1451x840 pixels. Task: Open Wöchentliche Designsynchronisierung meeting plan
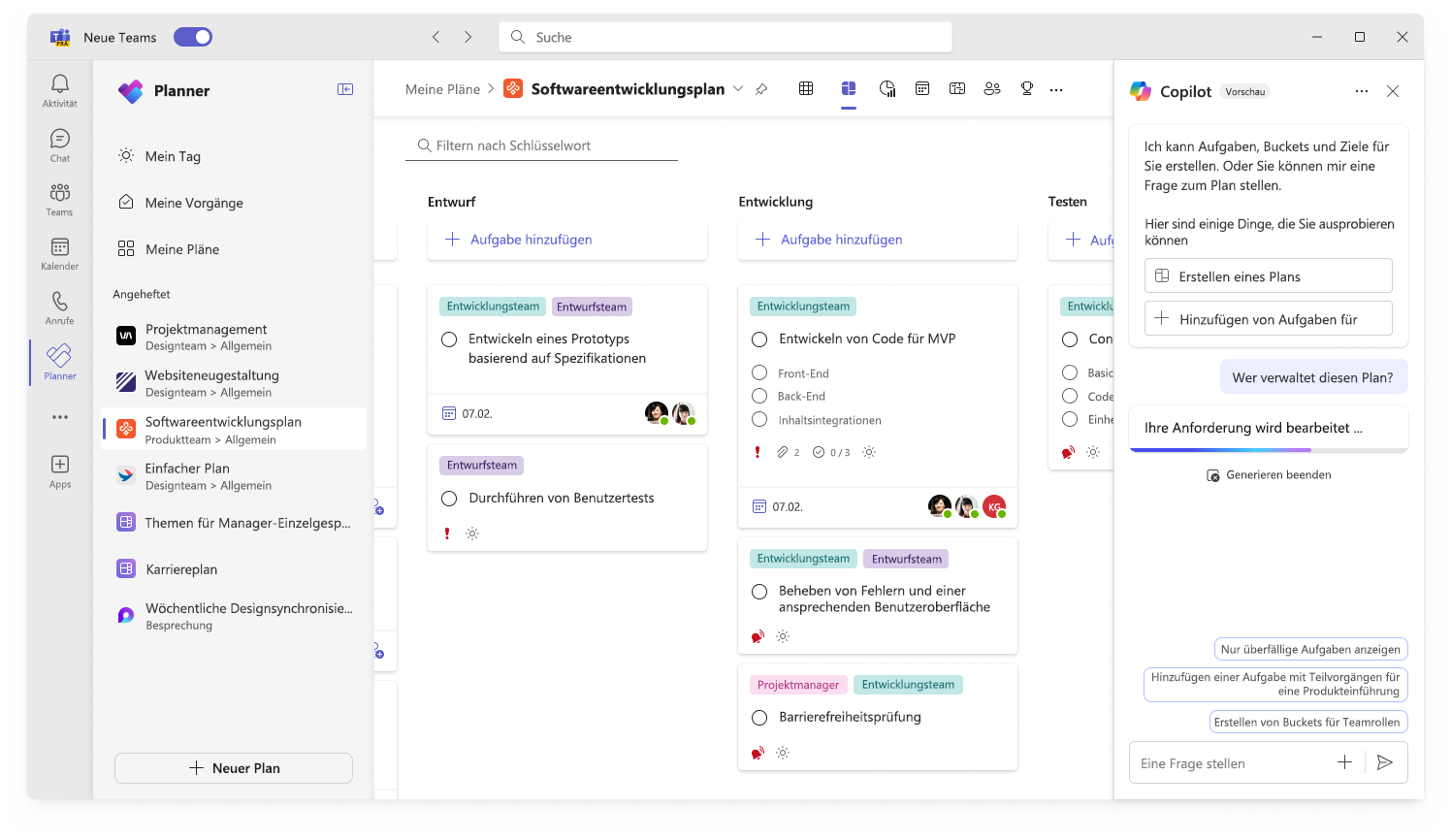tap(234, 616)
